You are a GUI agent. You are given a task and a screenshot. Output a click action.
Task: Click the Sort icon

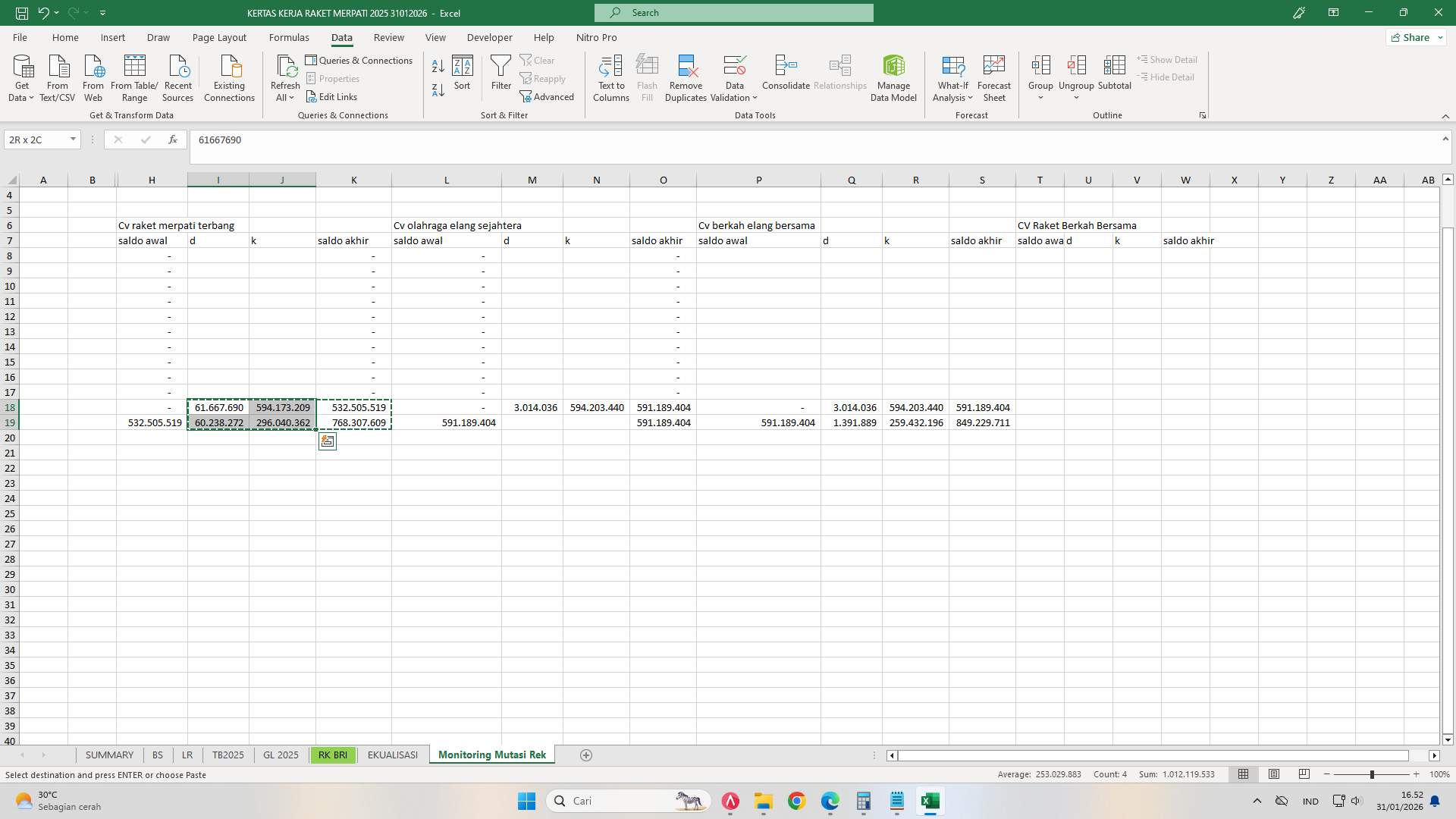coord(463,73)
